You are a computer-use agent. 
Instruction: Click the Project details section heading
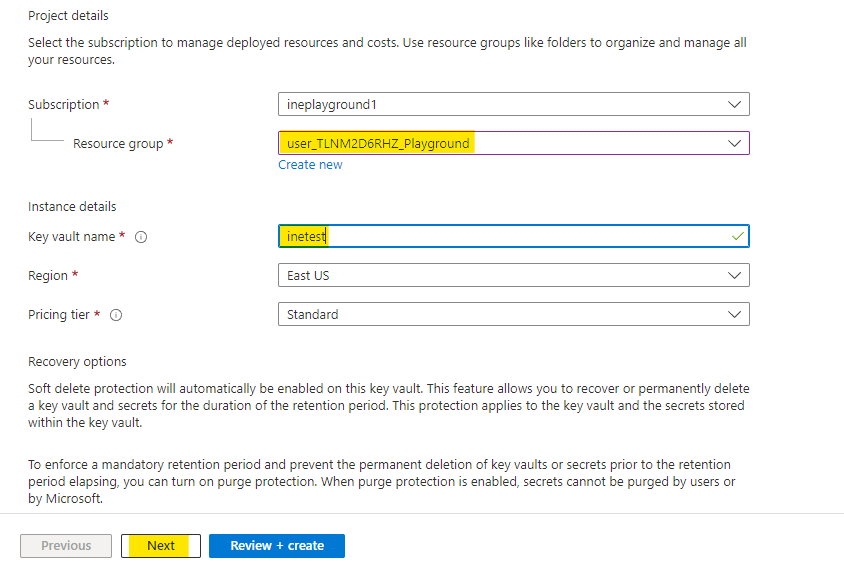coord(68,16)
